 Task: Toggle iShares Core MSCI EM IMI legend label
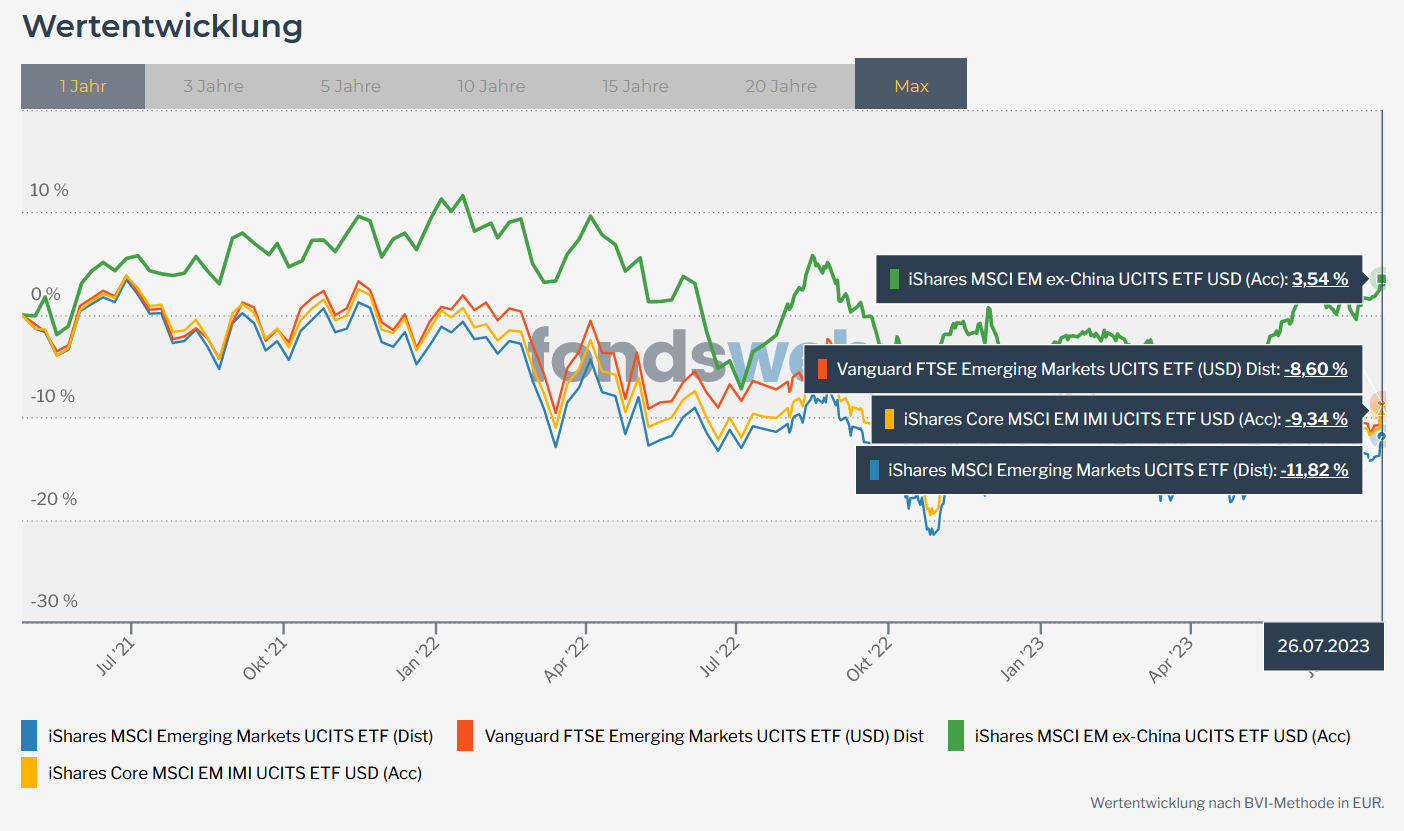point(235,773)
